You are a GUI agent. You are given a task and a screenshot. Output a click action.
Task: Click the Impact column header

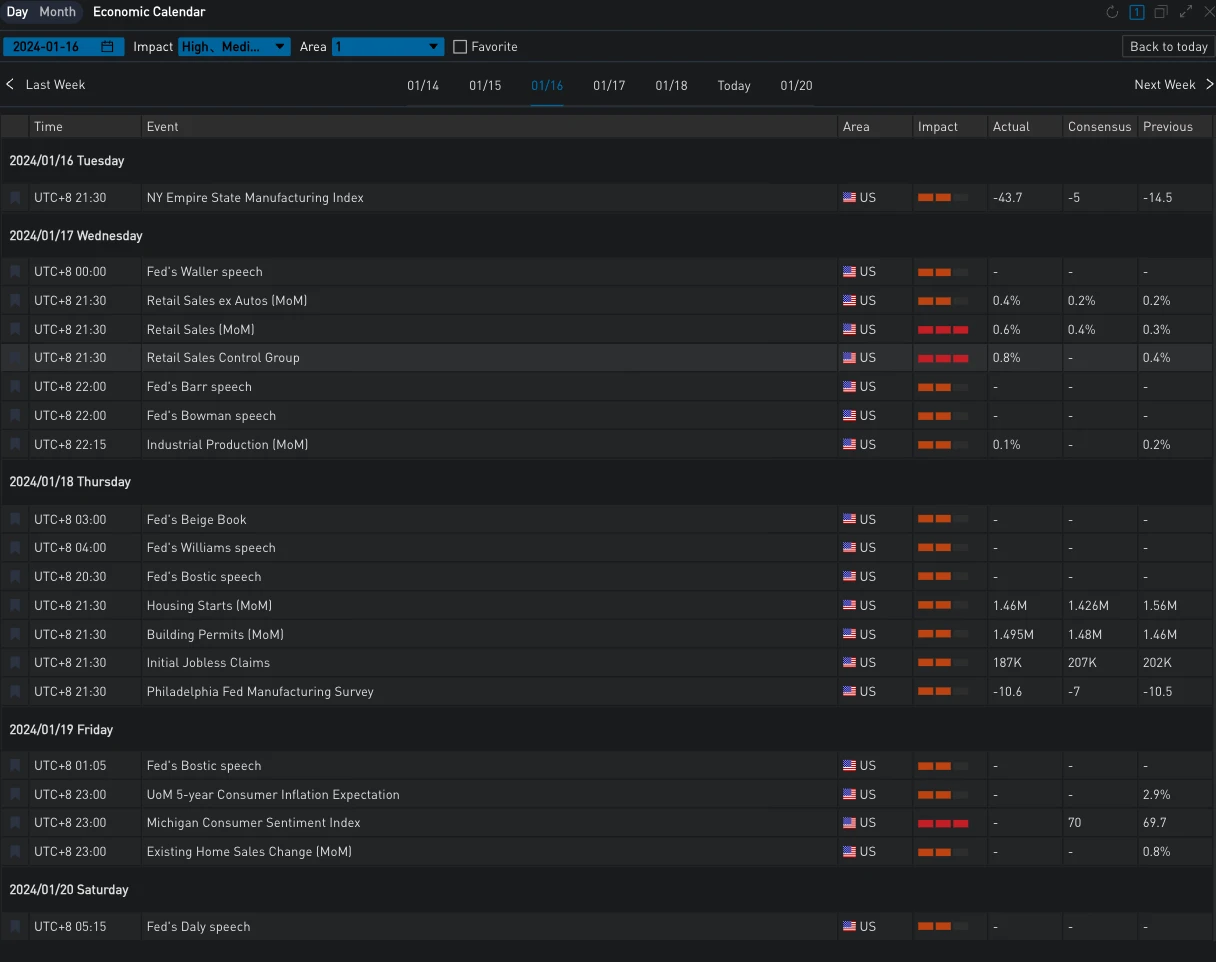pos(938,127)
